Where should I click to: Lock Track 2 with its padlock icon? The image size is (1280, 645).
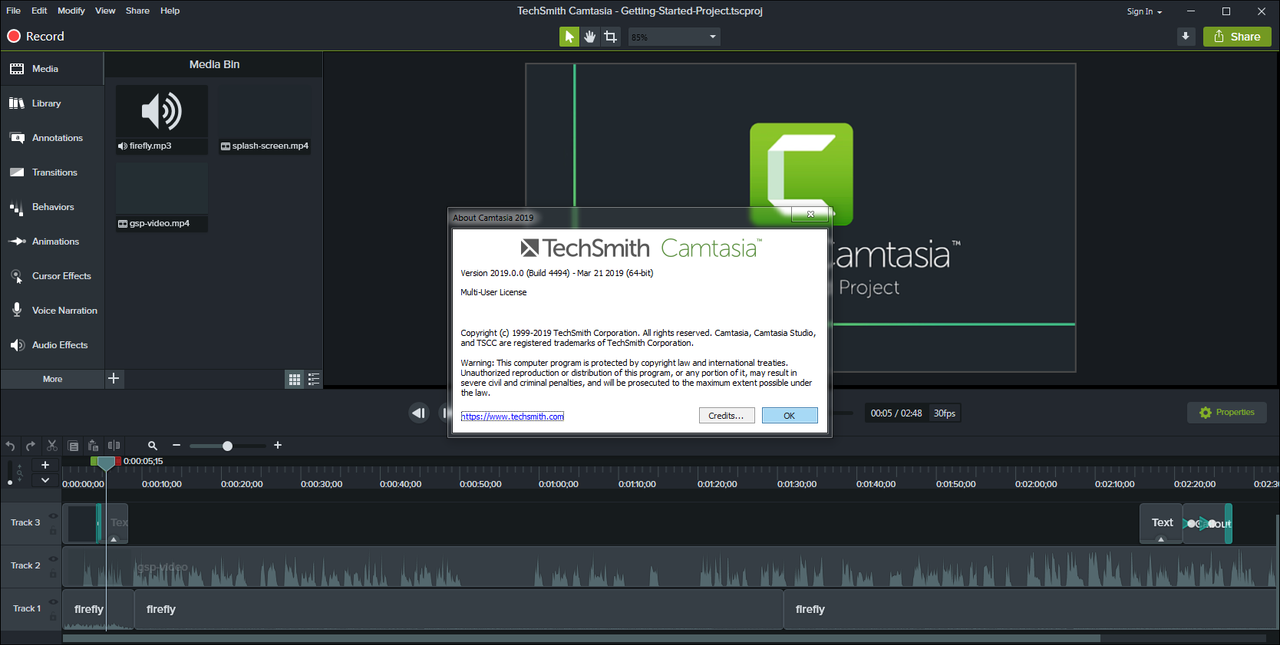tap(54, 572)
